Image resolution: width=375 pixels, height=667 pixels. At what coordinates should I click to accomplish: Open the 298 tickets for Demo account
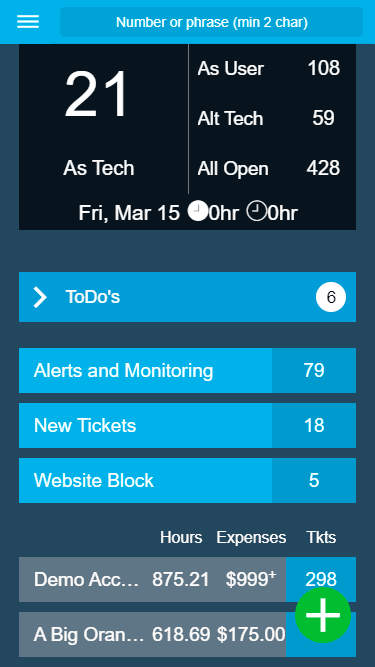(321, 579)
